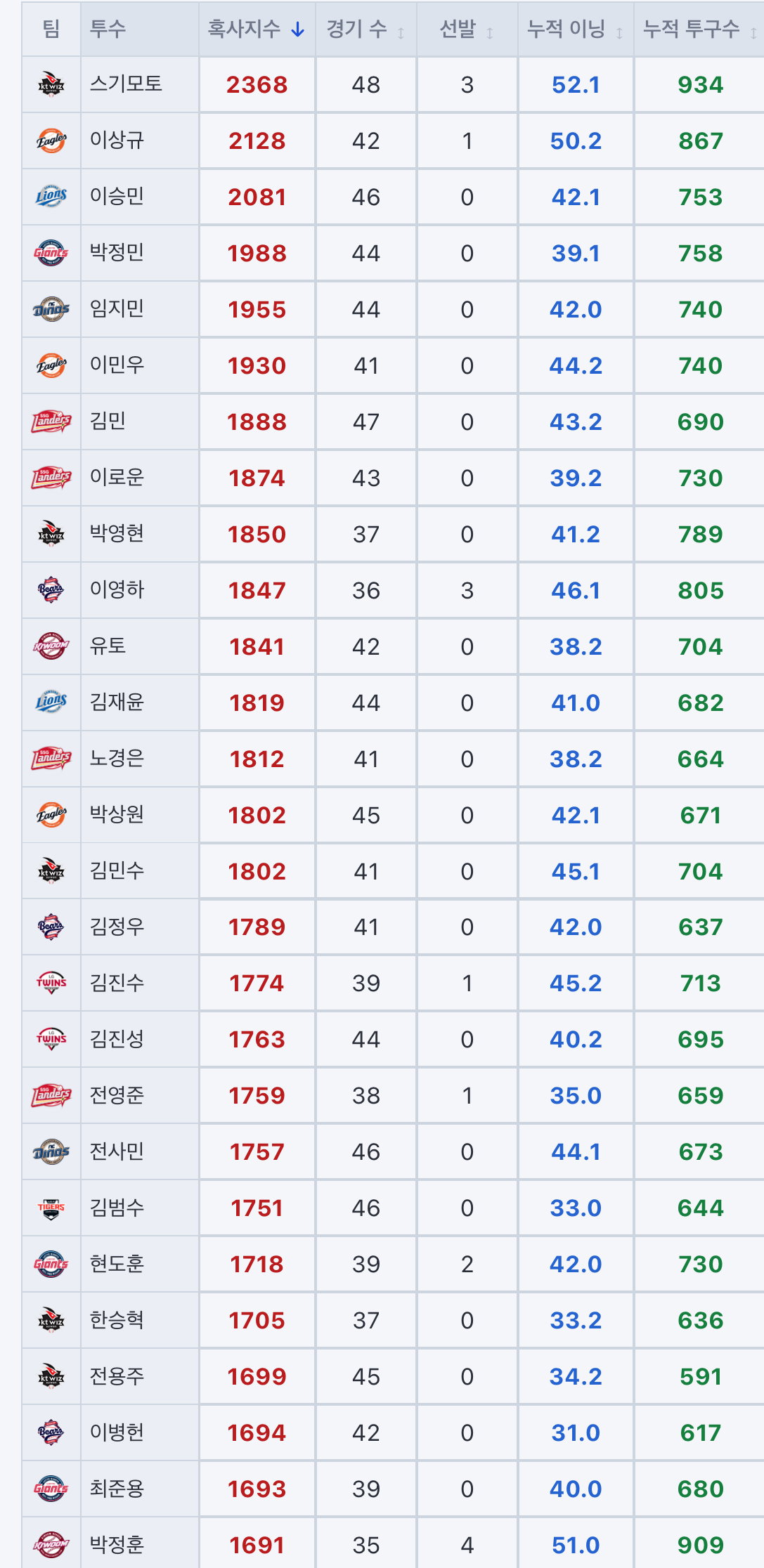
Task: Click the Lions logo beside 이승민
Action: coord(51,197)
